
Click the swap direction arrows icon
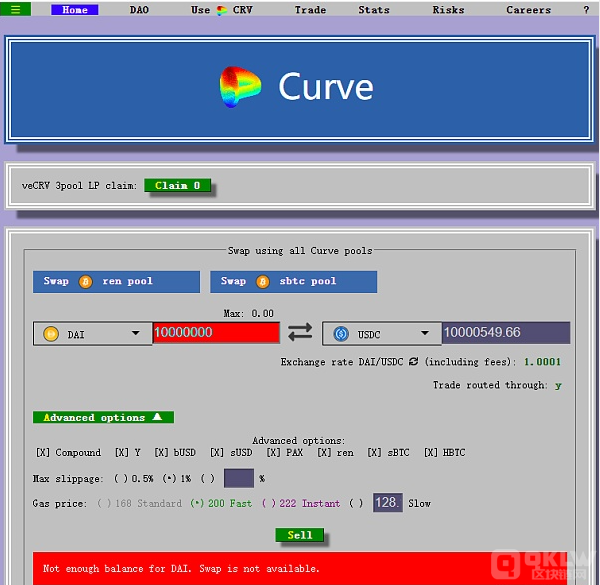[300, 332]
